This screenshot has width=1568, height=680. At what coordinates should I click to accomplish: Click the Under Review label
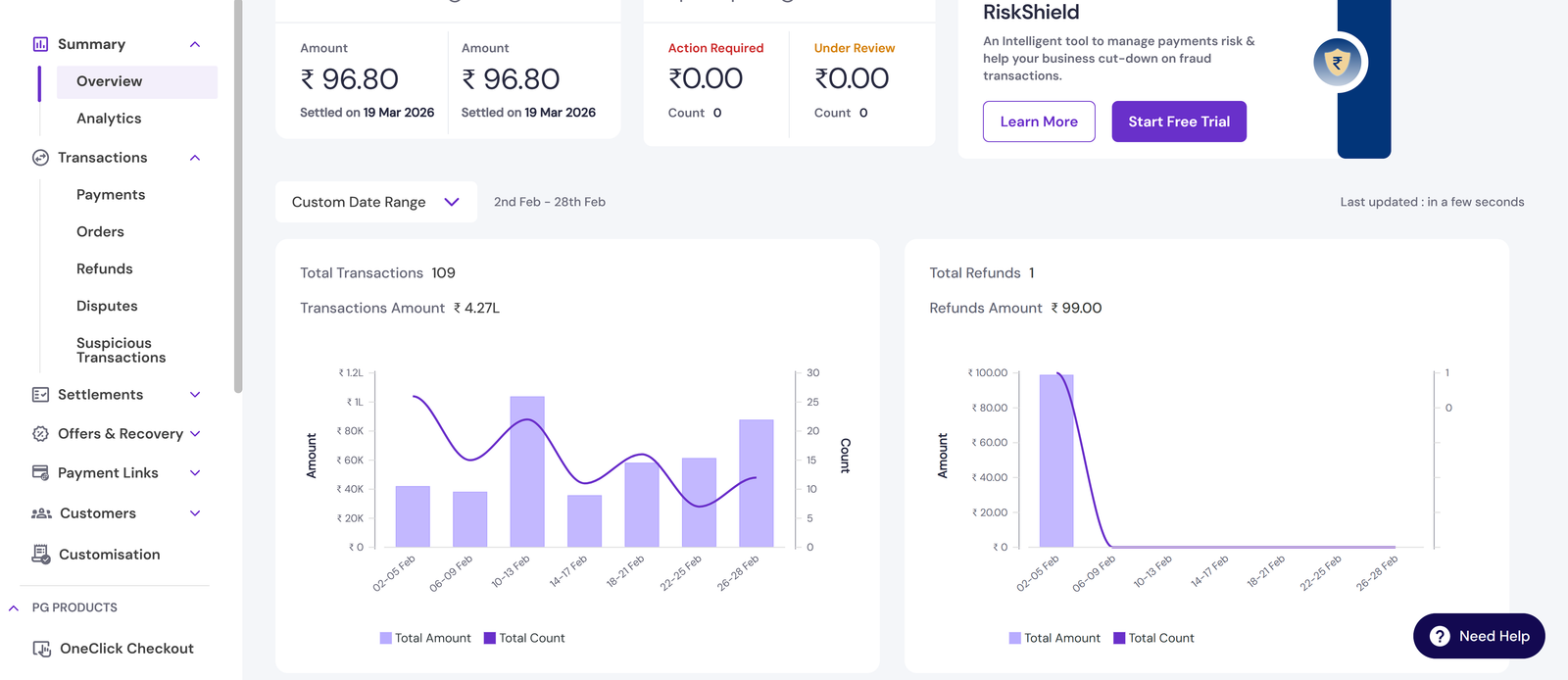click(855, 48)
